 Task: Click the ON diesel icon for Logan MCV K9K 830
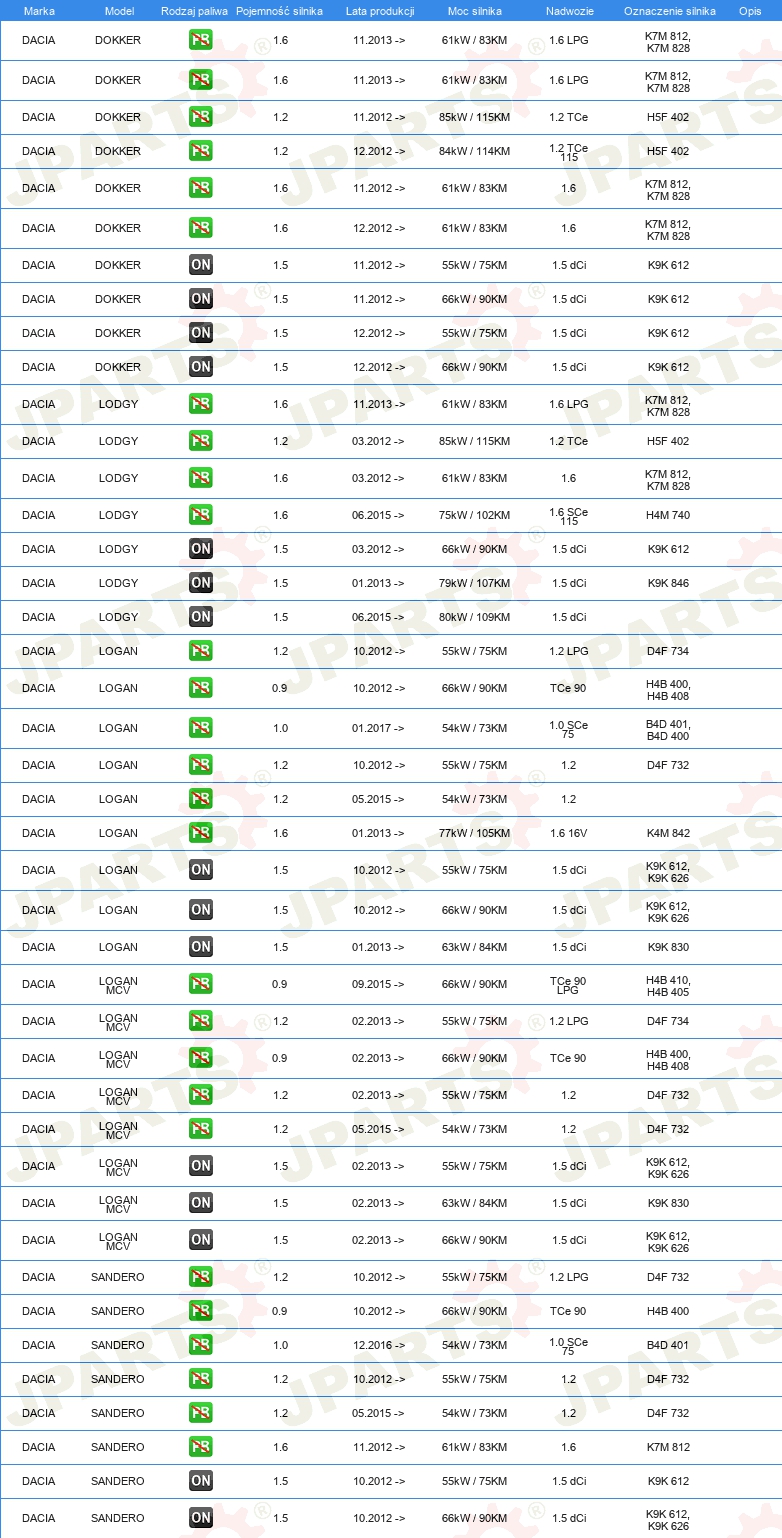pyautogui.click(x=201, y=1203)
